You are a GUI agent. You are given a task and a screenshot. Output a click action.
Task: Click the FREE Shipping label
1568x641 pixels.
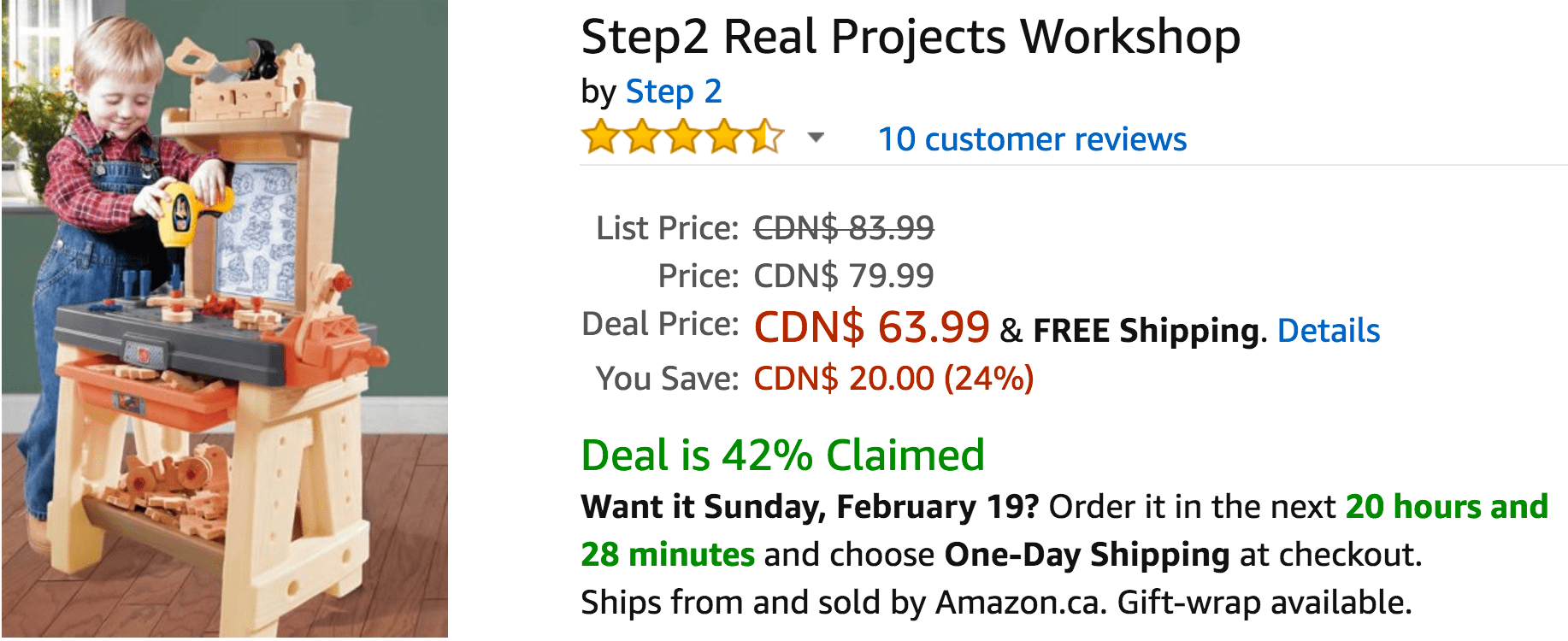pos(1146,331)
